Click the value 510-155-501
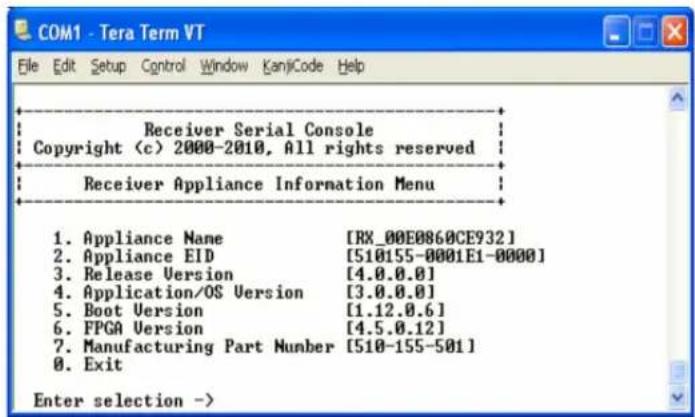This screenshot has width=695, height=417. [x=410, y=346]
